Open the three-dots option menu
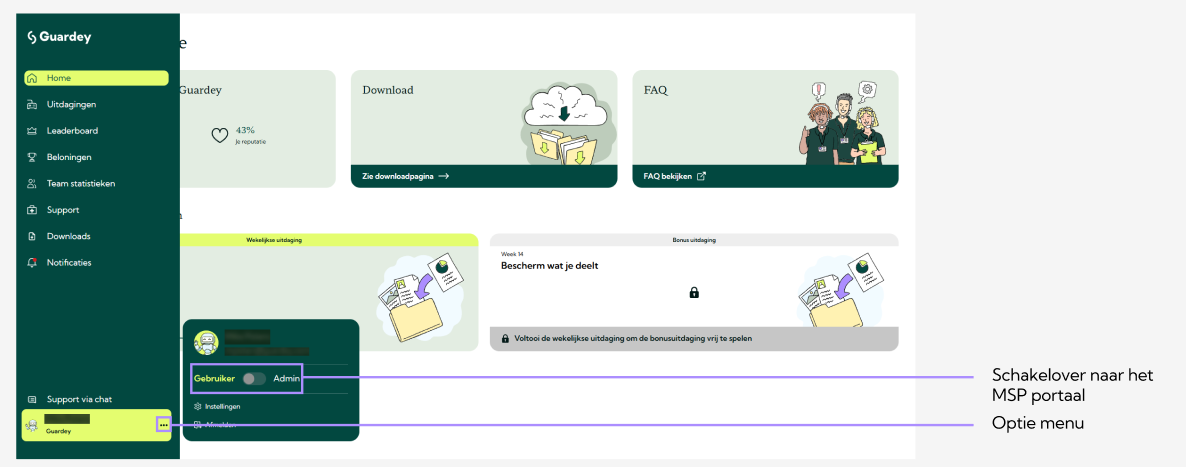The width and height of the screenshot is (1186, 467). pyautogui.click(x=163, y=426)
